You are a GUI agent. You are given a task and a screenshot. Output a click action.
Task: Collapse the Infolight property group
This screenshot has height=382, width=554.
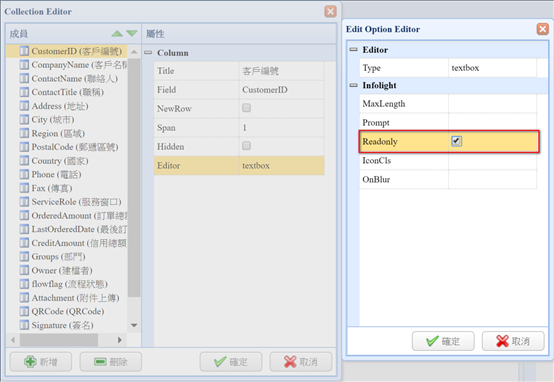pos(354,85)
